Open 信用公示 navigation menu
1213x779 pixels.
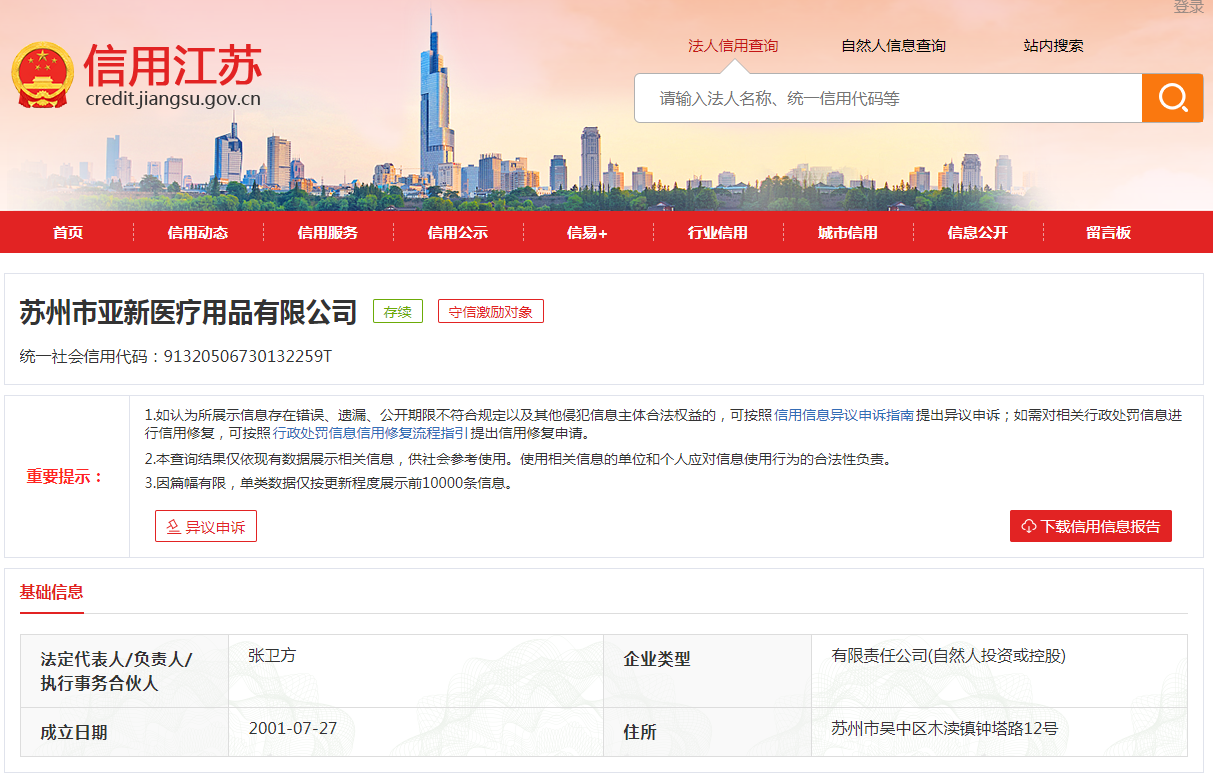(x=458, y=232)
